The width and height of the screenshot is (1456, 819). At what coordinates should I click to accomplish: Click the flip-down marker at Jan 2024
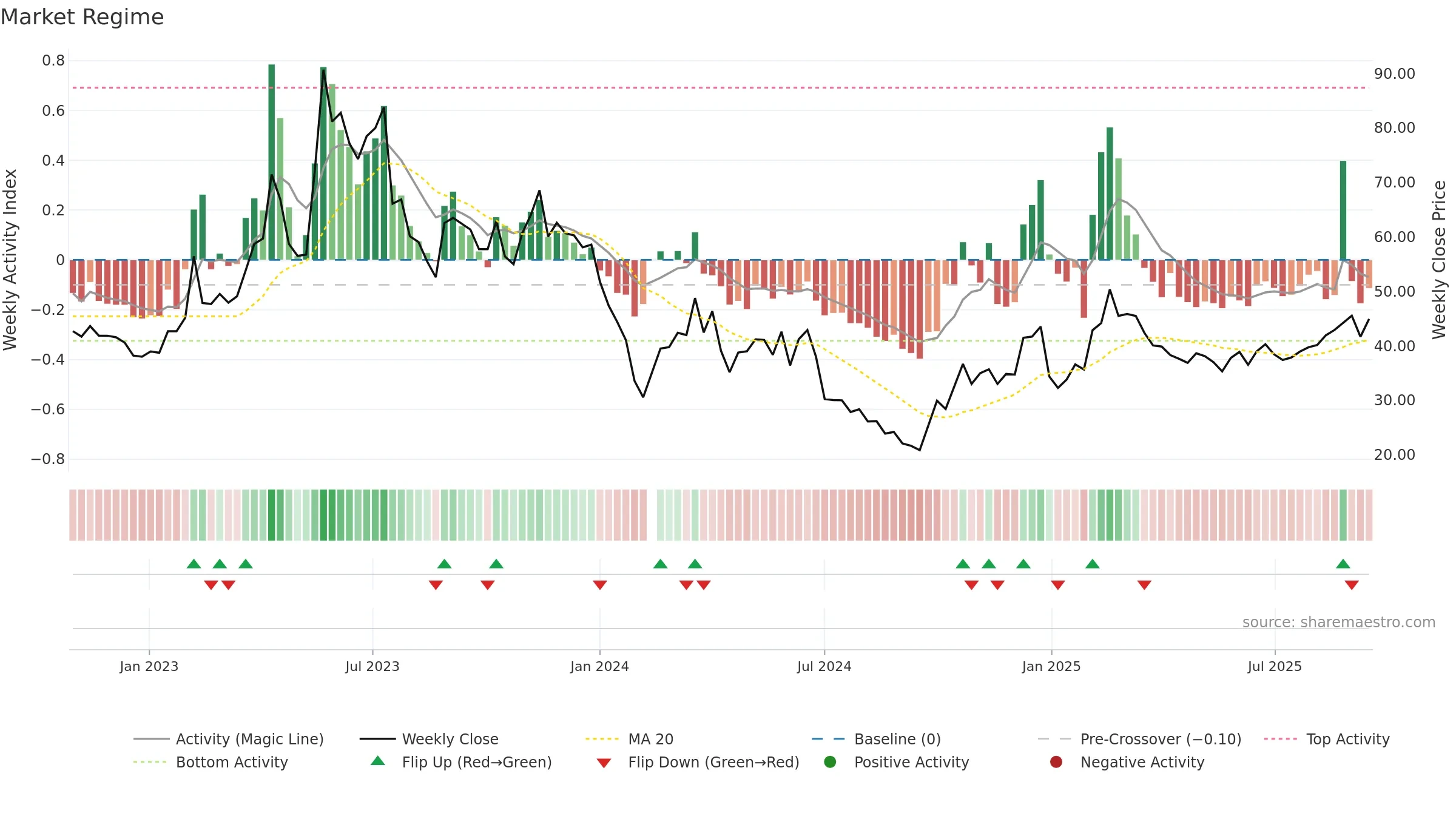(600, 585)
